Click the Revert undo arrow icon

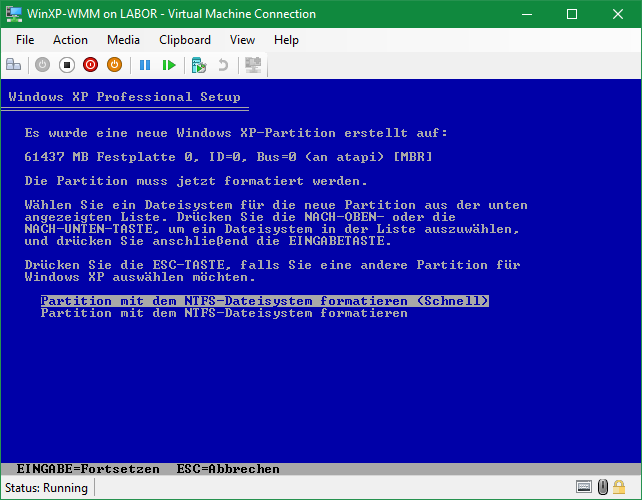point(223,65)
